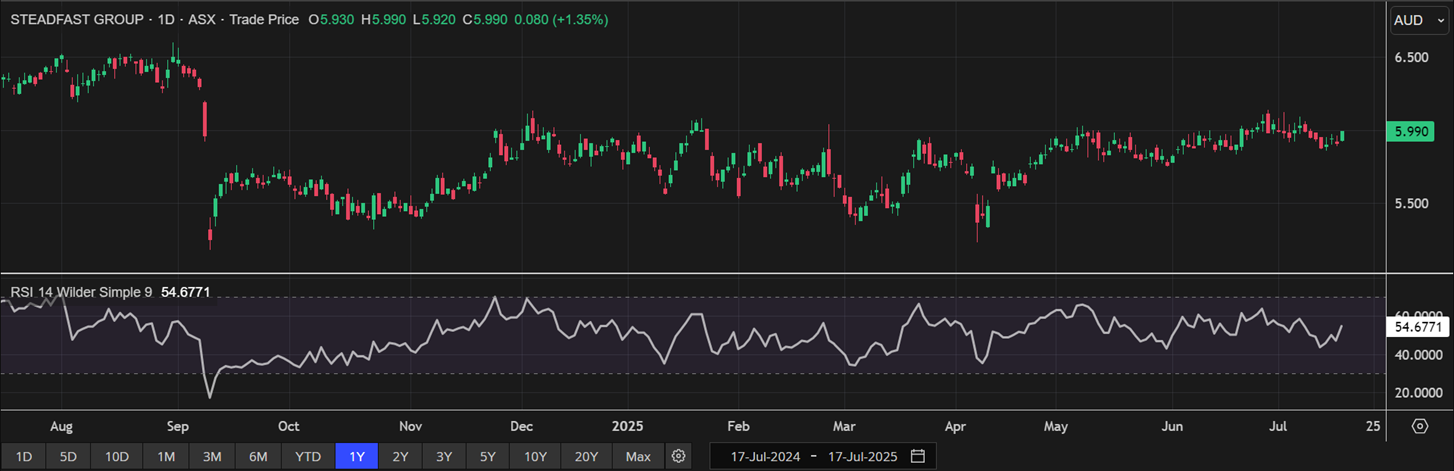Click the RSI 14 Wilder indicator label
The height and width of the screenshot is (471, 1454).
point(81,292)
